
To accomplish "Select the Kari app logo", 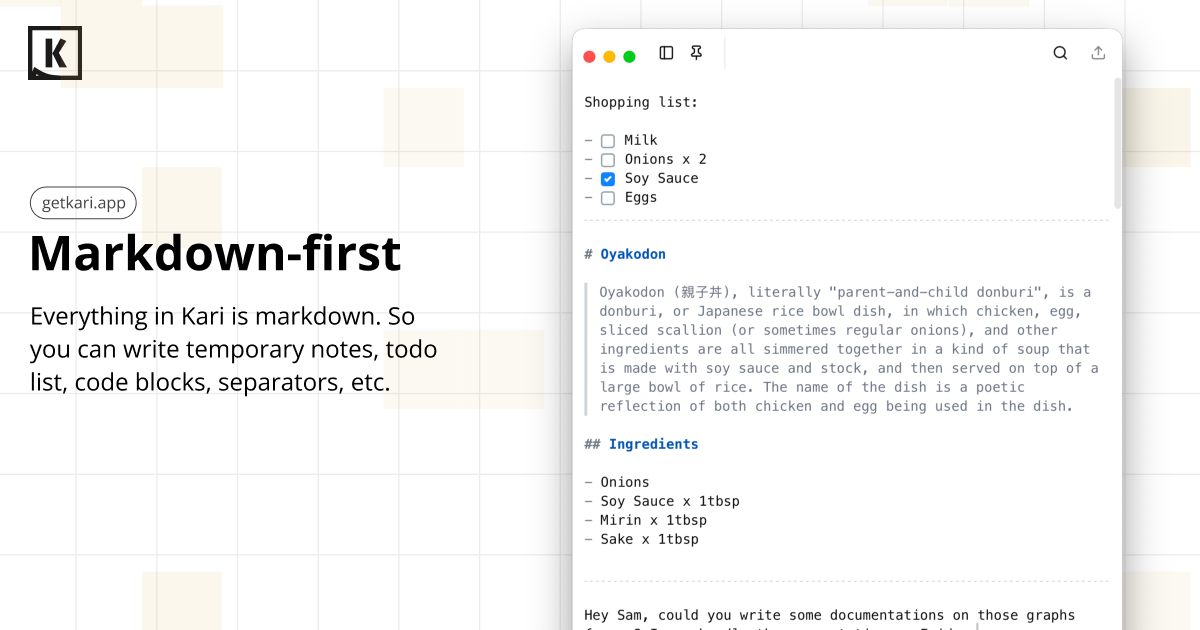I will tap(55, 52).
